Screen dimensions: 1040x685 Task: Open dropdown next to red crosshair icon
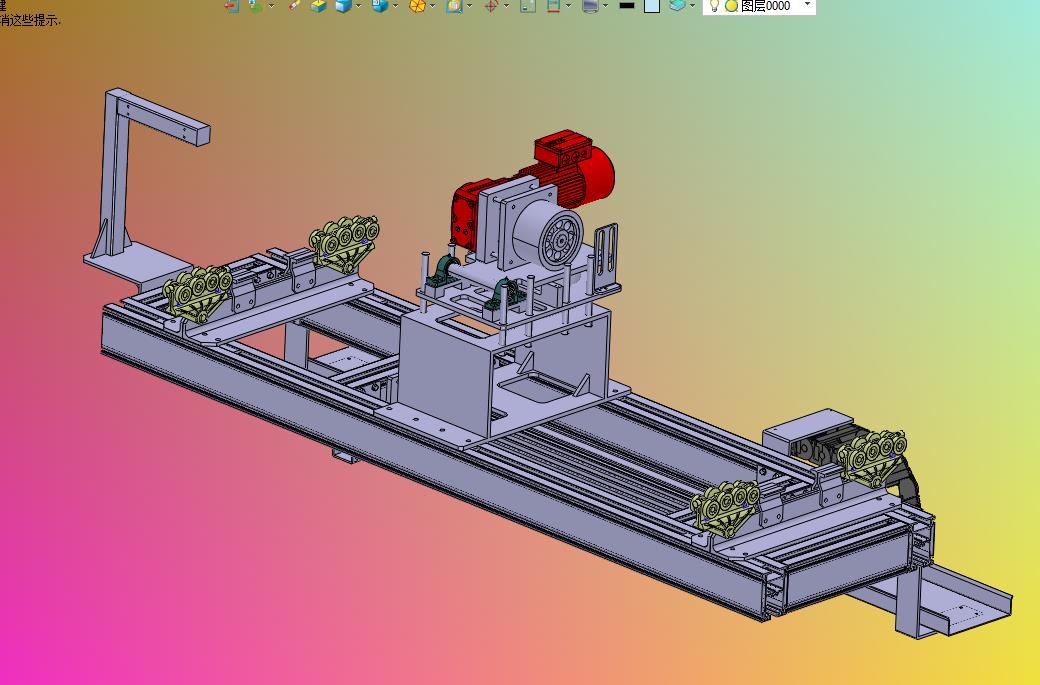tap(507, 6)
